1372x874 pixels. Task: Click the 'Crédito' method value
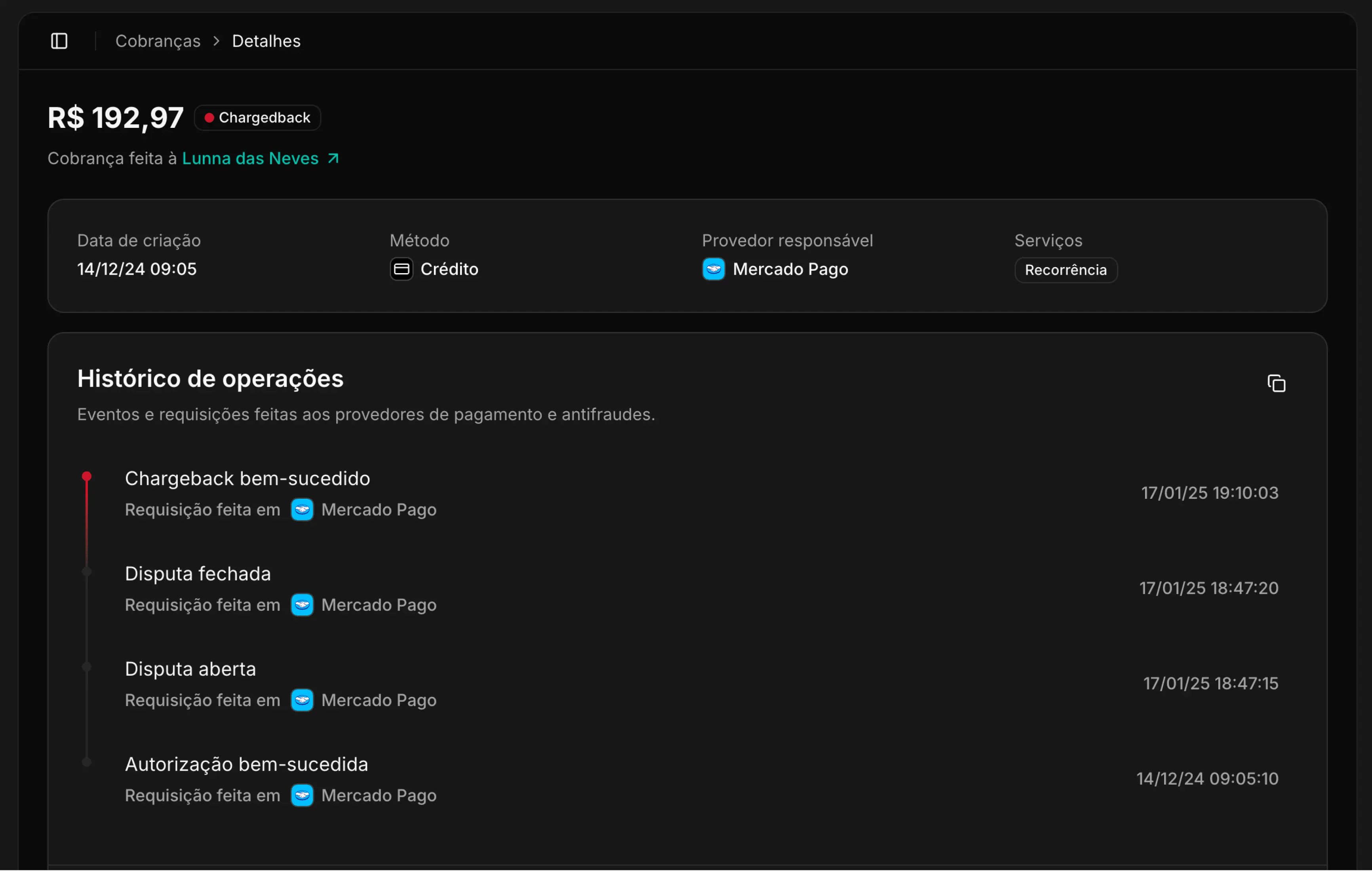449,269
